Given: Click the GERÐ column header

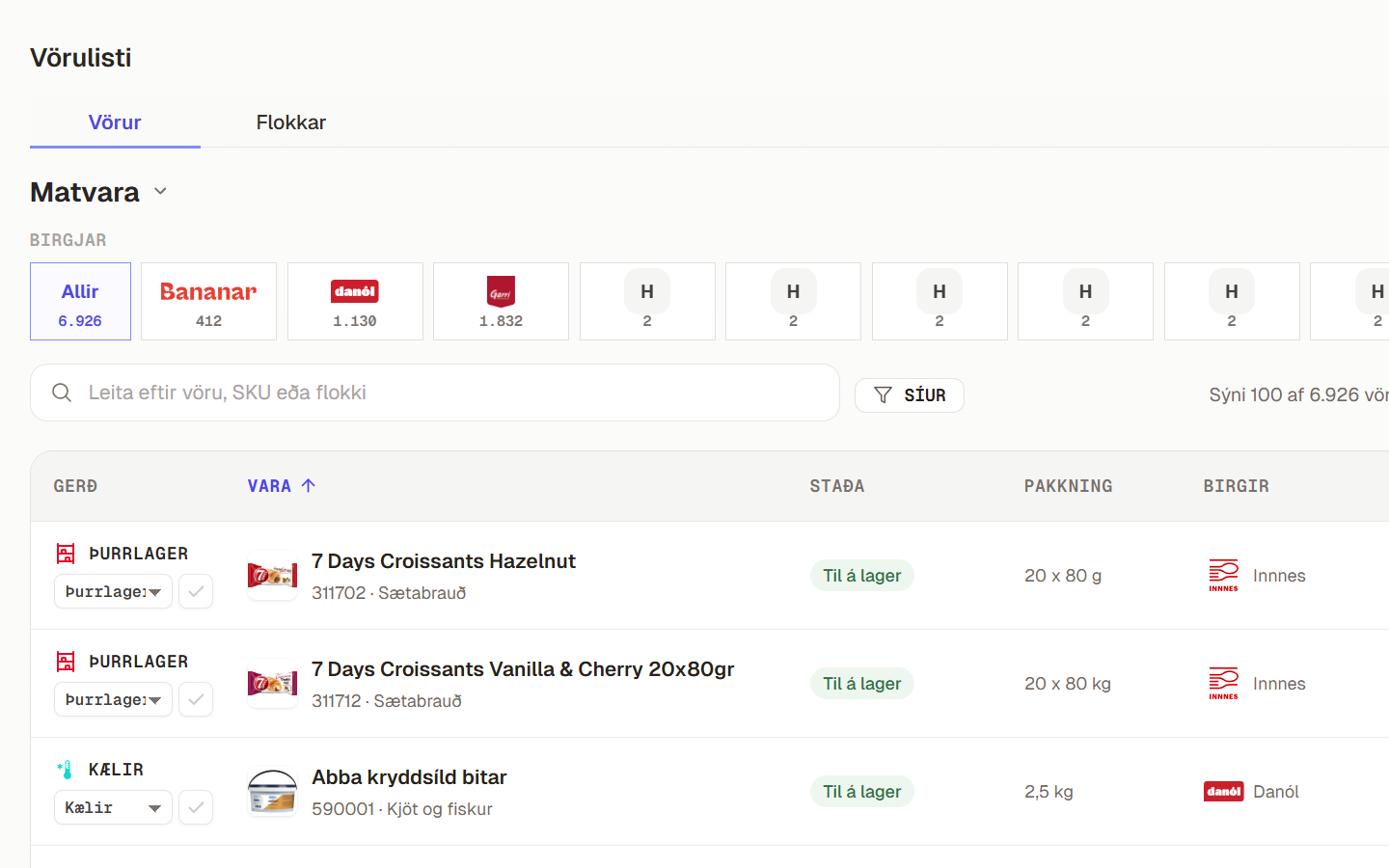Looking at the screenshot, I should point(75,486).
